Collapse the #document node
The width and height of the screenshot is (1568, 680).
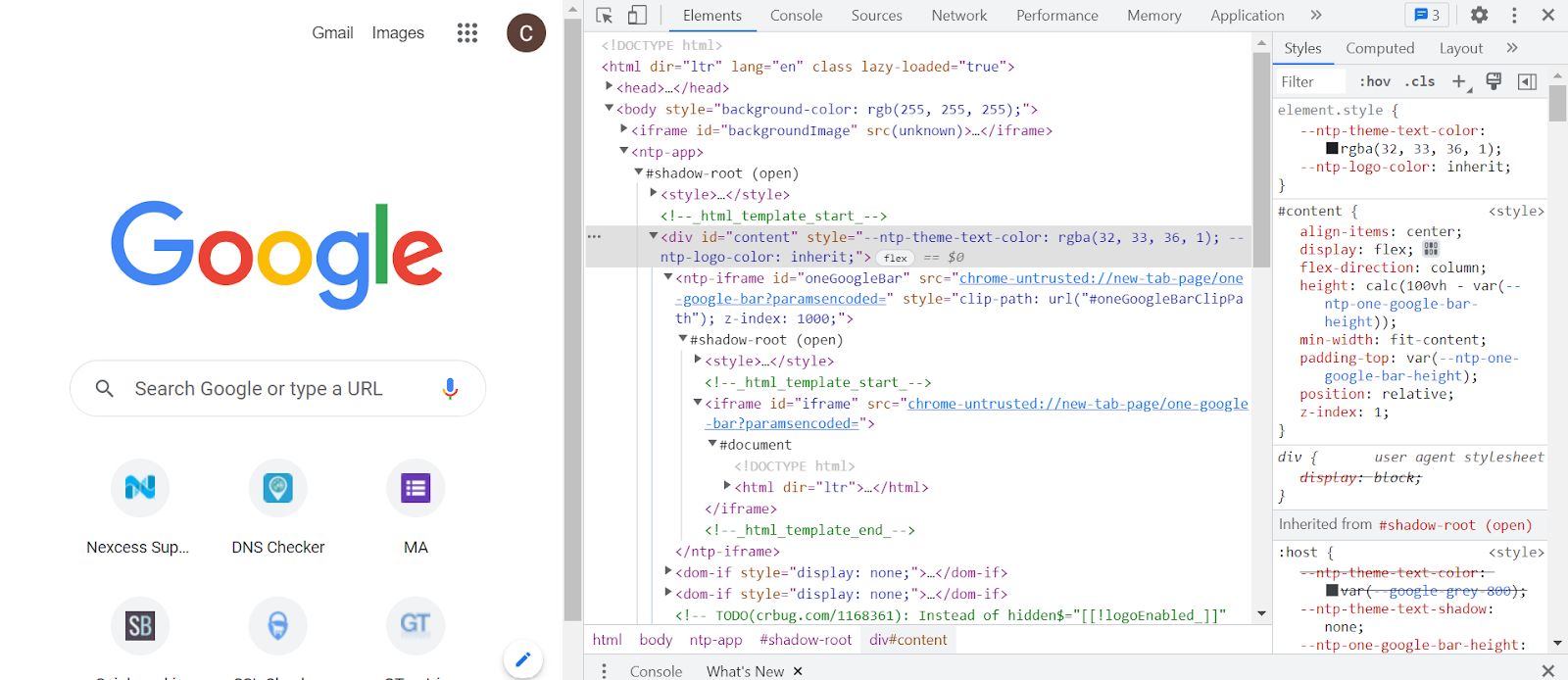[x=712, y=444]
